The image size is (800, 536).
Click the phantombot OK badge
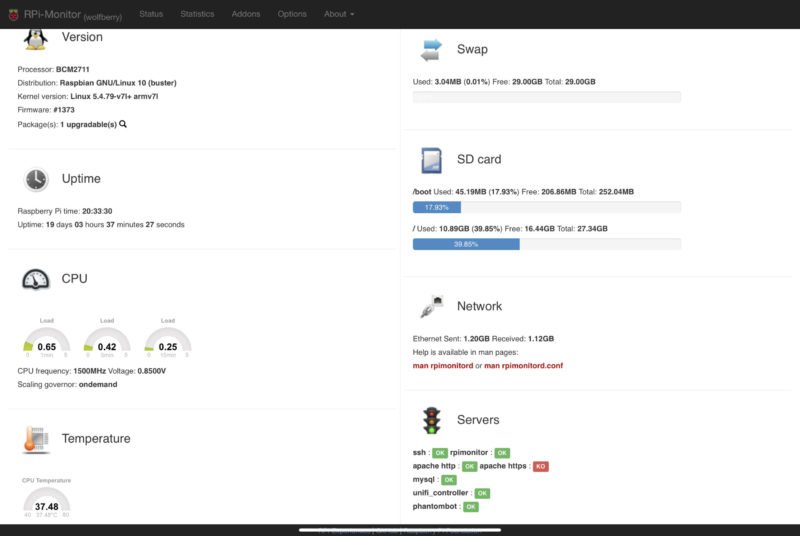[471, 507]
